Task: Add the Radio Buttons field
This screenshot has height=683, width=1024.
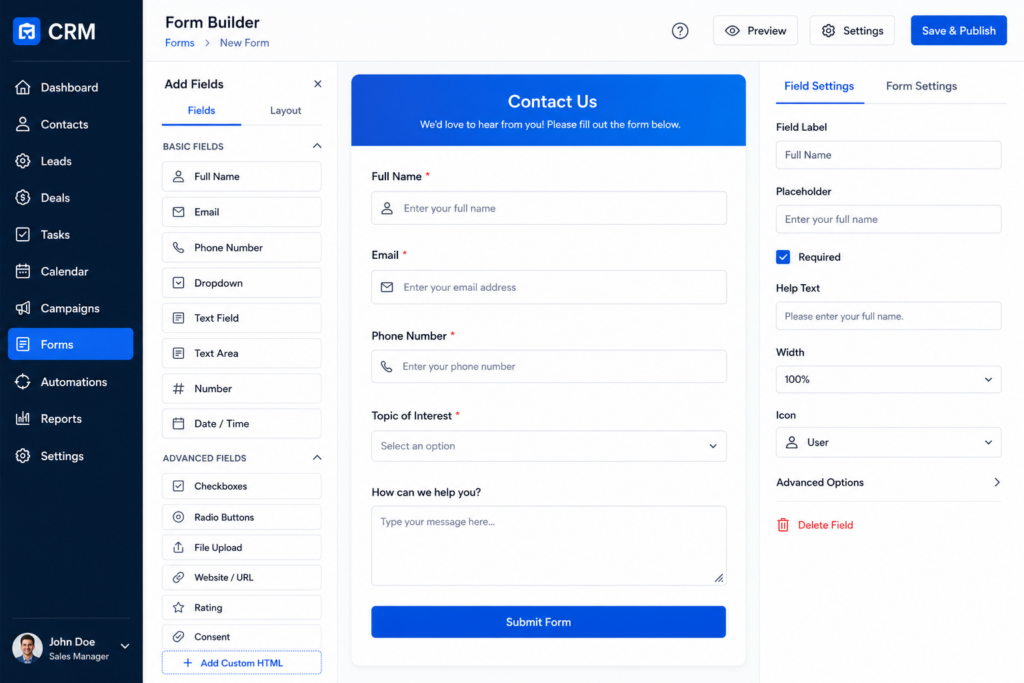Action: pyautogui.click(x=242, y=517)
